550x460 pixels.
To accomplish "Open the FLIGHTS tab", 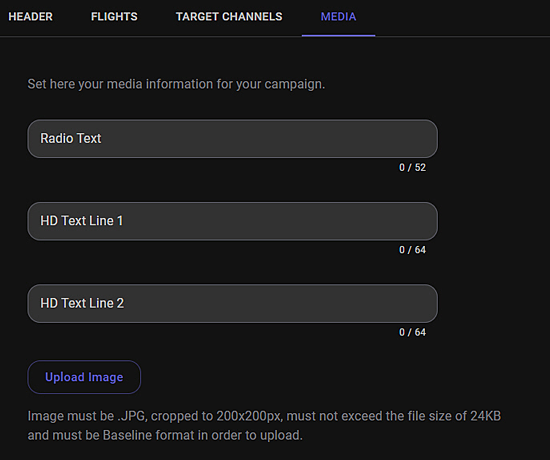I will coord(114,16).
